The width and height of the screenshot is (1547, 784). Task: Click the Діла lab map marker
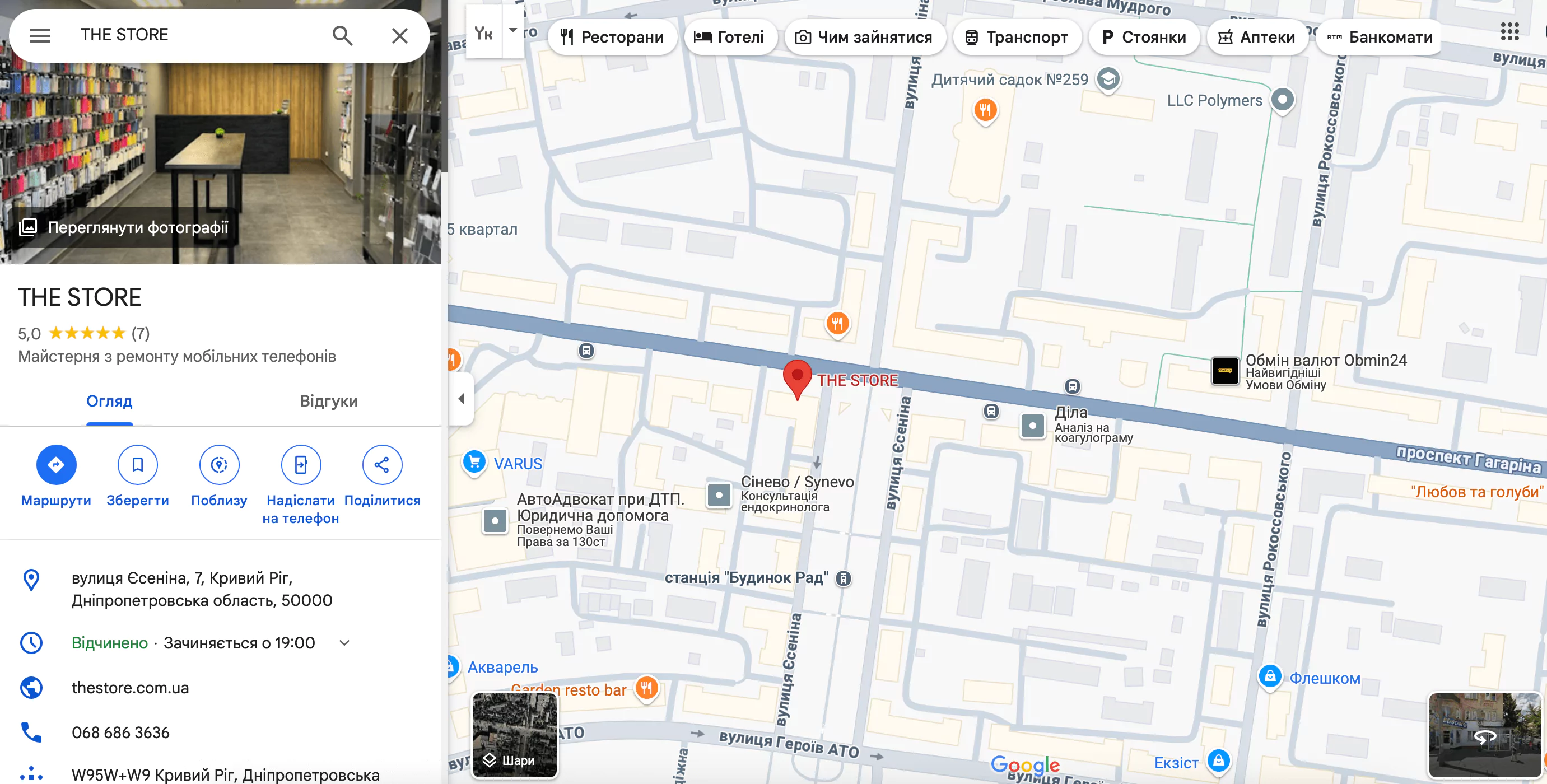[x=1032, y=426]
